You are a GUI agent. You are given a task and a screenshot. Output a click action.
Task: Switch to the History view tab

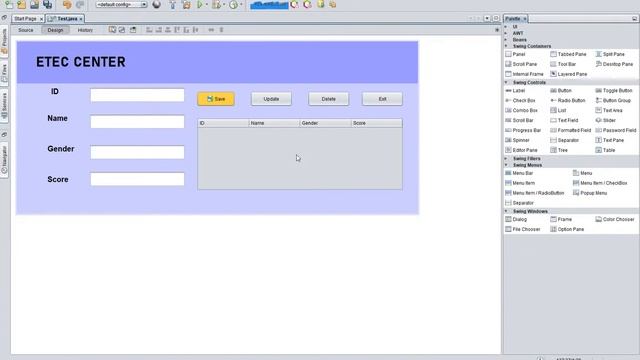(85, 30)
